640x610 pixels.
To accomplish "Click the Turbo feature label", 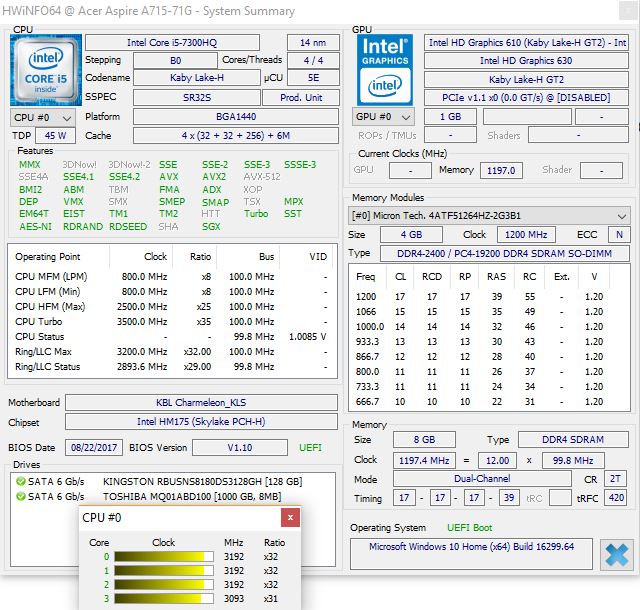I will coord(256,214).
